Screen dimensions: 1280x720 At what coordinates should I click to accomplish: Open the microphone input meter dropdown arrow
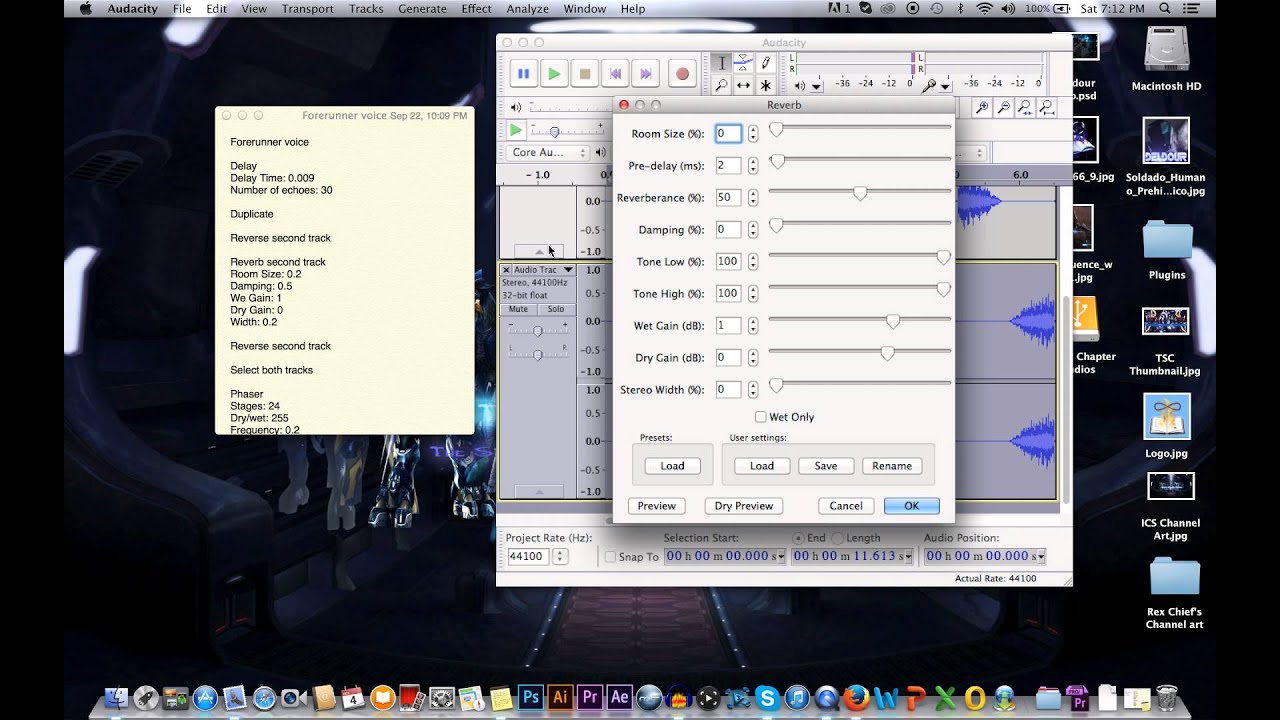pos(945,87)
